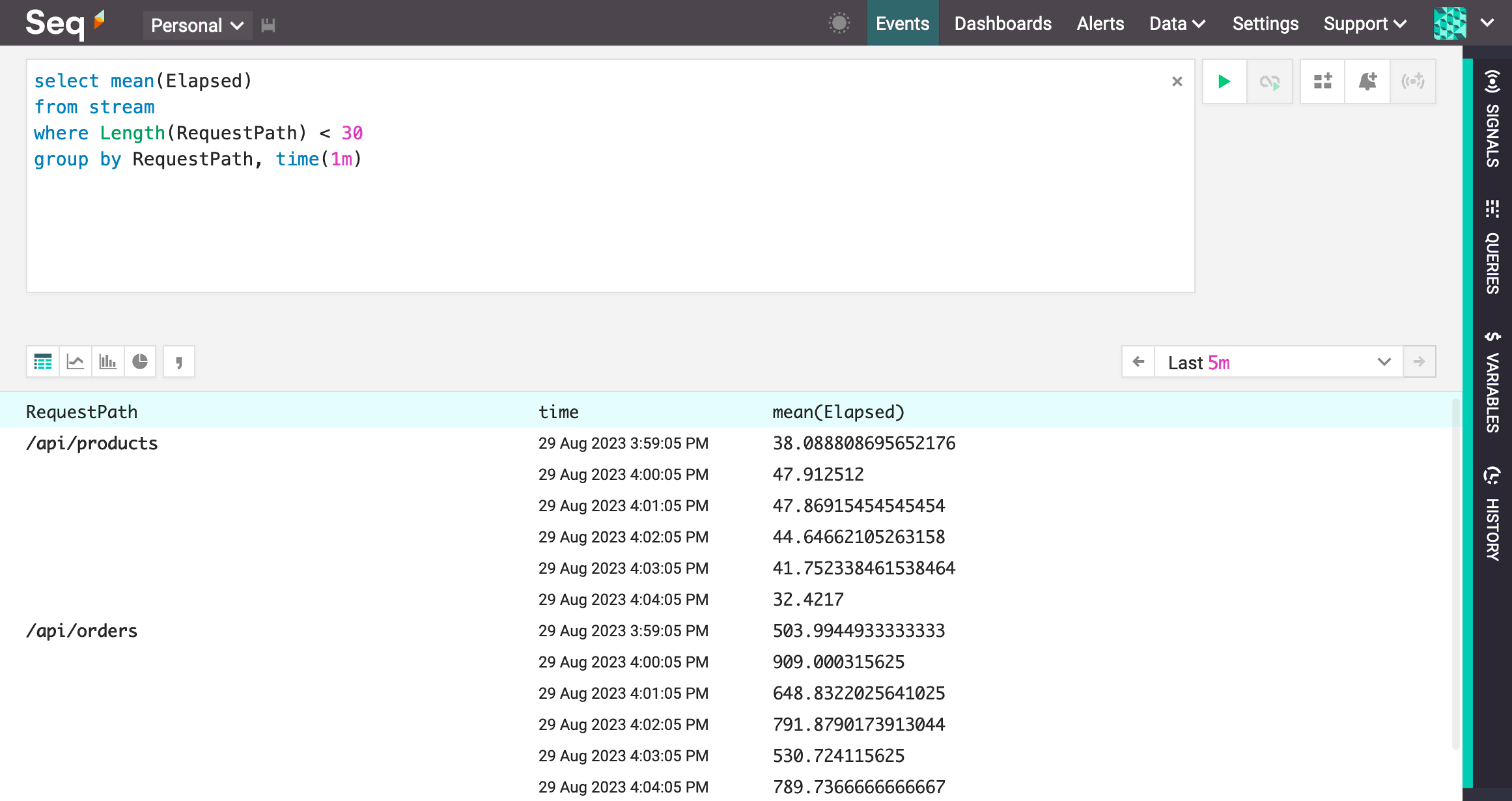This screenshot has width=1512, height=801.
Task: Click the RequestPath column header
Action: [x=82, y=412]
